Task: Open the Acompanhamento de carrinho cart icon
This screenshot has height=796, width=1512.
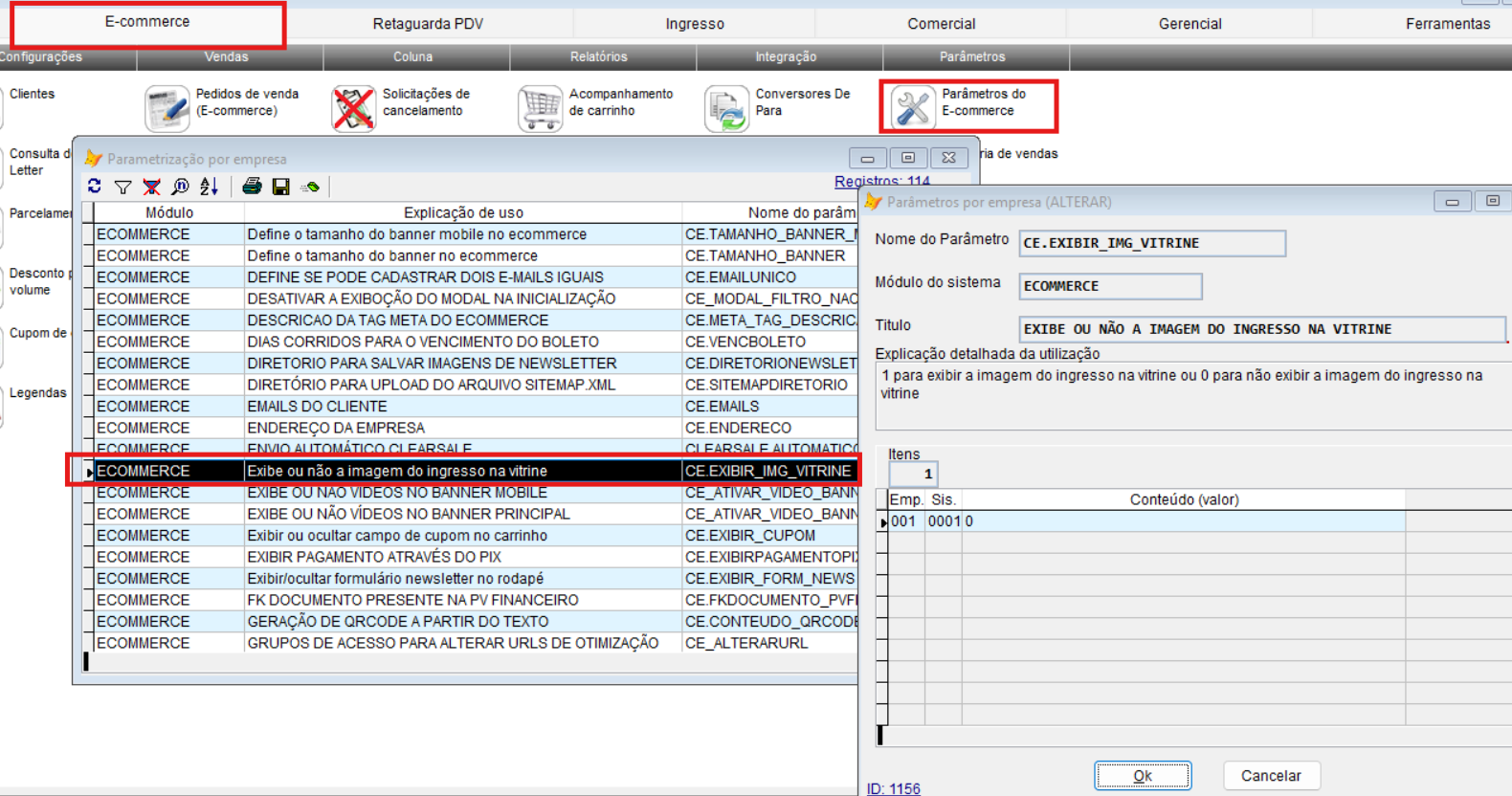Action: [540, 107]
